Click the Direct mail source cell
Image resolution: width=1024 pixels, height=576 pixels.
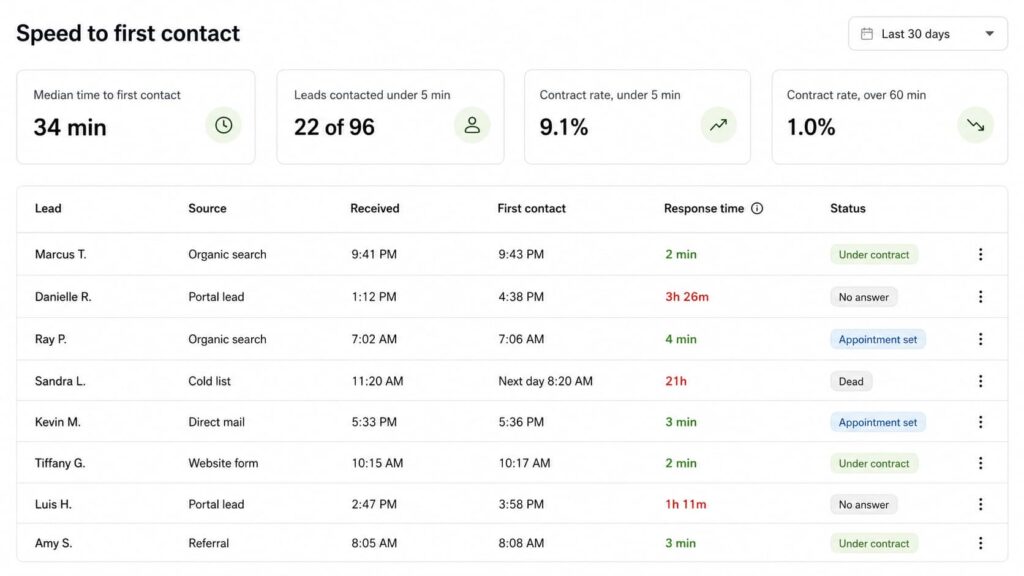point(216,423)
